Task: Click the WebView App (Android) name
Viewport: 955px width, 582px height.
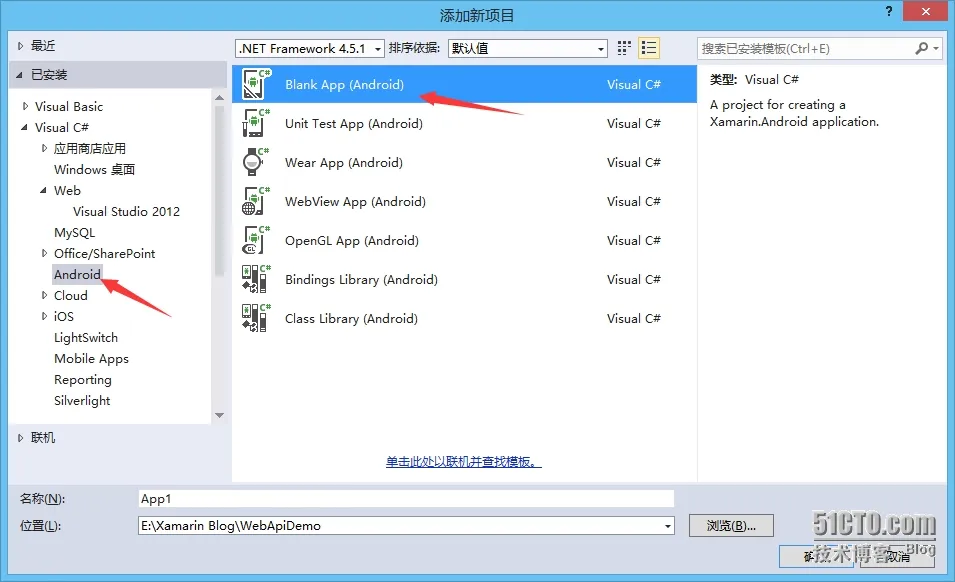Action: coord(356,202)
